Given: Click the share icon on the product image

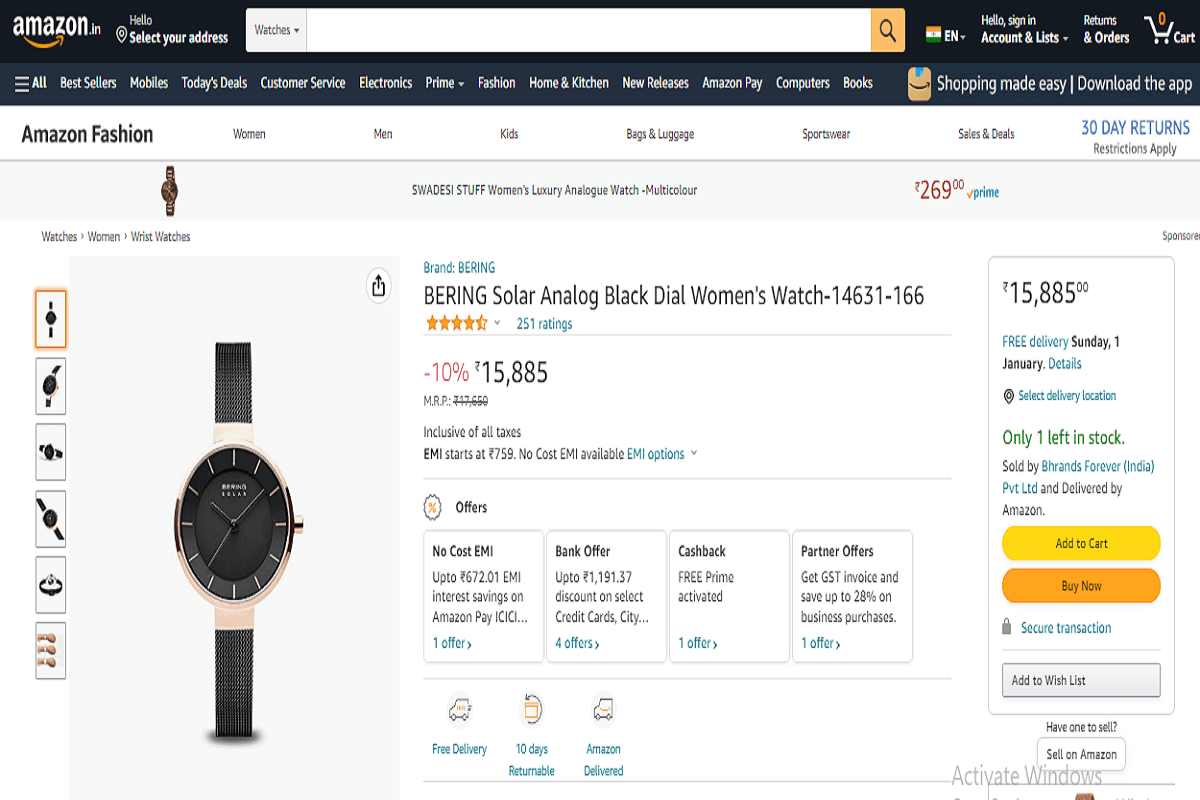Looking at the screenshot, I should point(378,286).
